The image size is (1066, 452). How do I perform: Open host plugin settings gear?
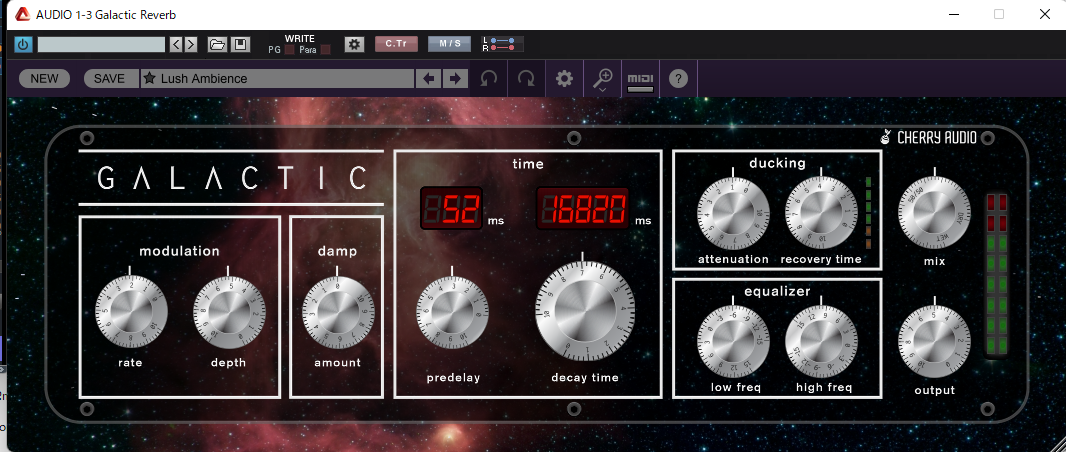354,45
